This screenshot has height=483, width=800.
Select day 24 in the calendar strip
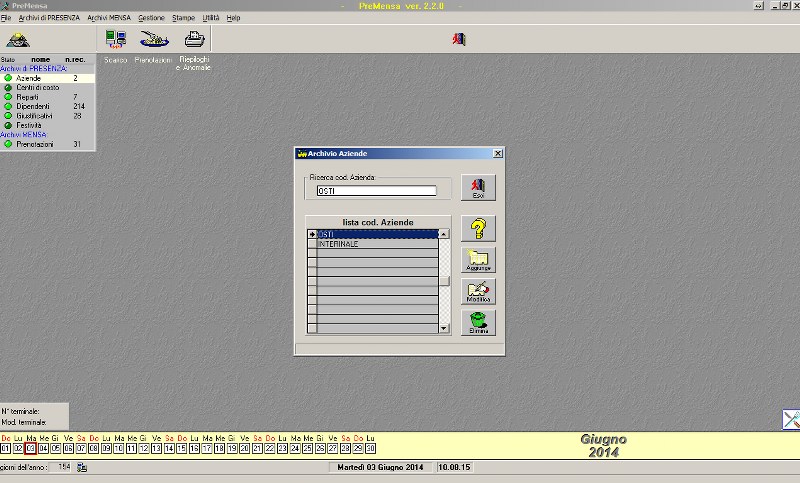click(x=295, y=448)
